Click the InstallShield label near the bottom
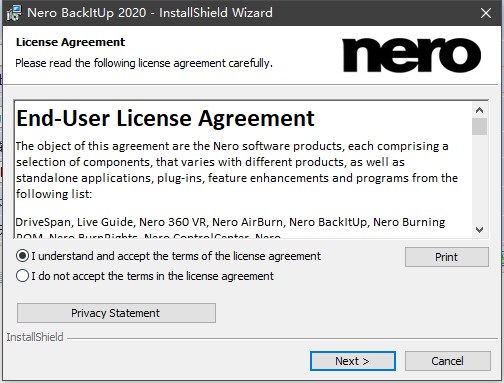This screenshot has width=504, height=383. [35, 337]
